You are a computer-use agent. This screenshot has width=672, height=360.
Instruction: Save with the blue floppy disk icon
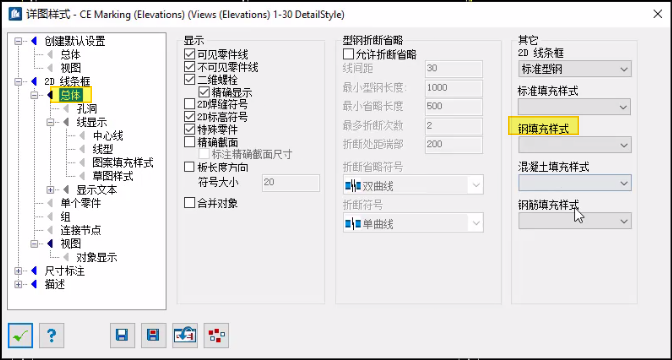click(x=122, y=336)
